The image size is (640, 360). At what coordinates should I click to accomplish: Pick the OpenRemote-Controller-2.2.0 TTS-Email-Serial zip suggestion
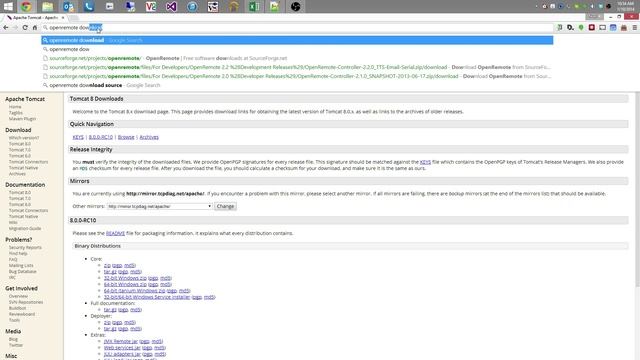pos(297,67)
